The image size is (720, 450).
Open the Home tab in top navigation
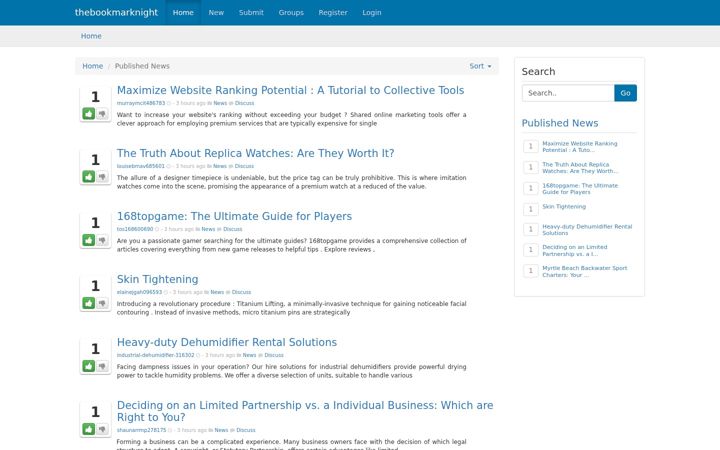183,12
